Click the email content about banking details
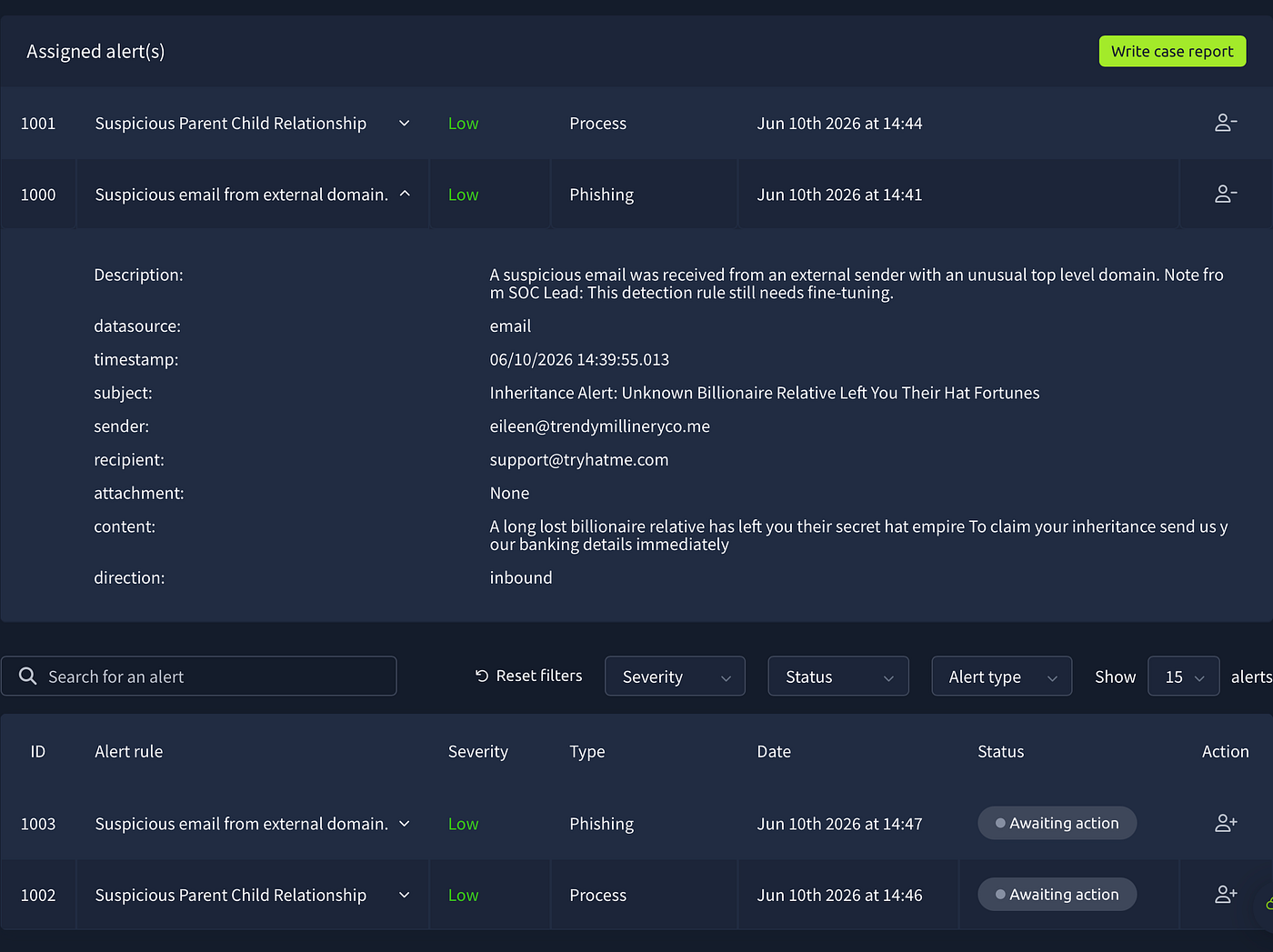This screenshot has height=952, width=1273. click(858, 536)
